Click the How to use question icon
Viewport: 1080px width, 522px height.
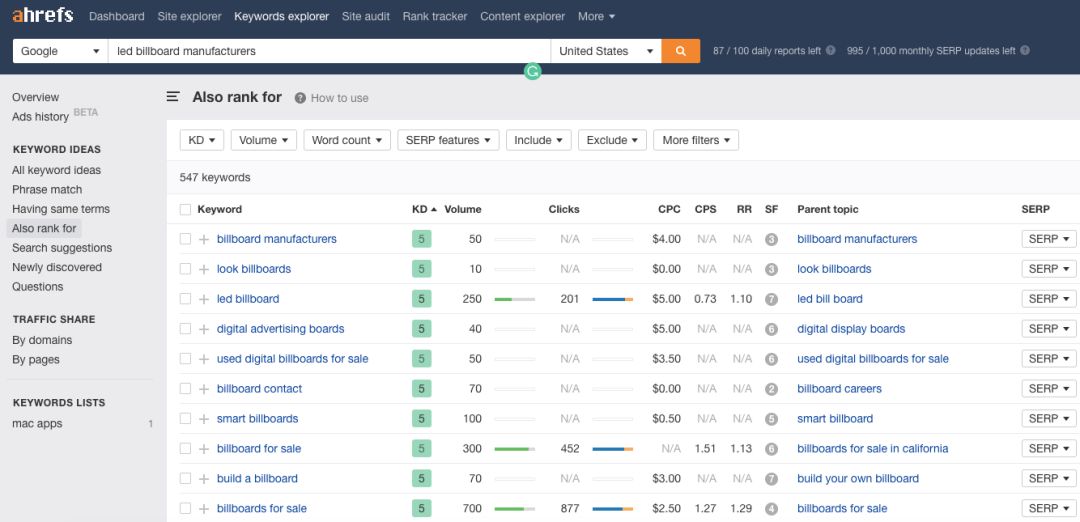click(300, 98)
